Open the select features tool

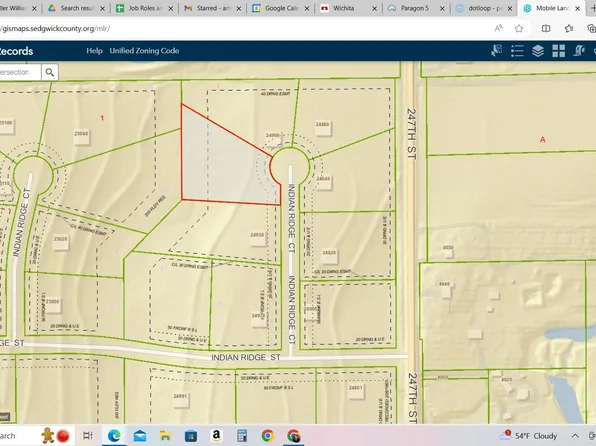click(x=496, y=51)
